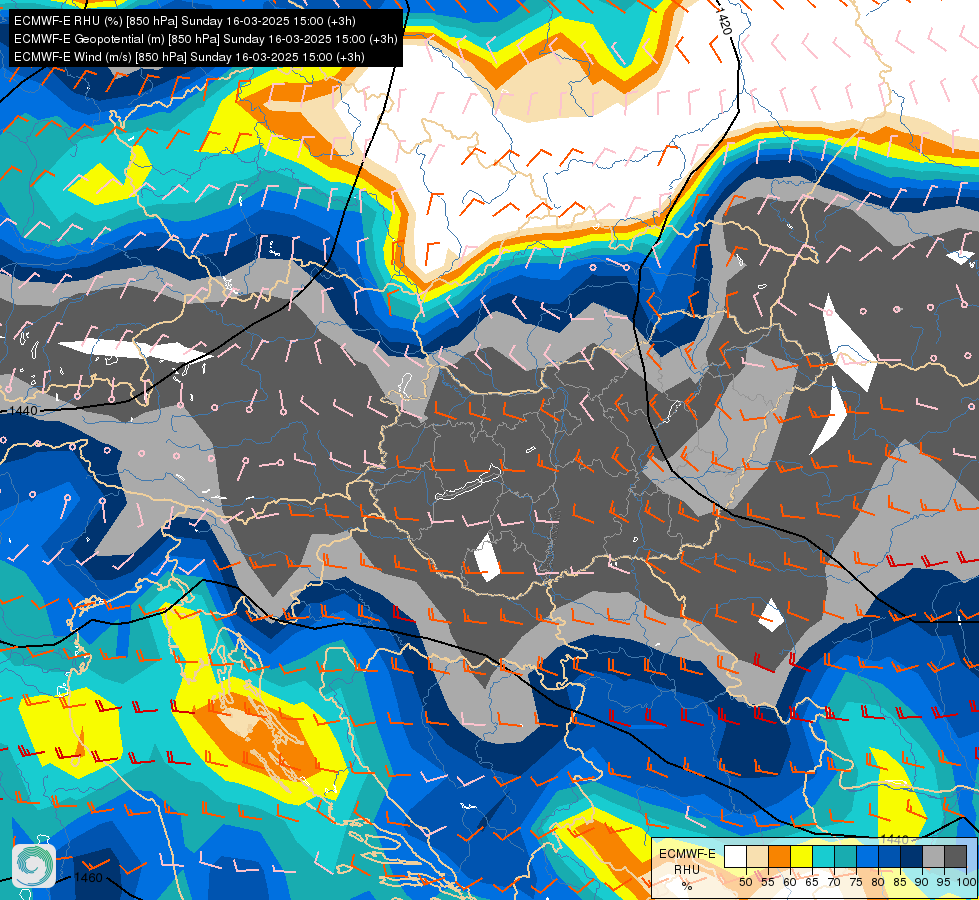Select the cyan 65–70% legend swatch
The image size is (979, 900).
coord(824,856)
